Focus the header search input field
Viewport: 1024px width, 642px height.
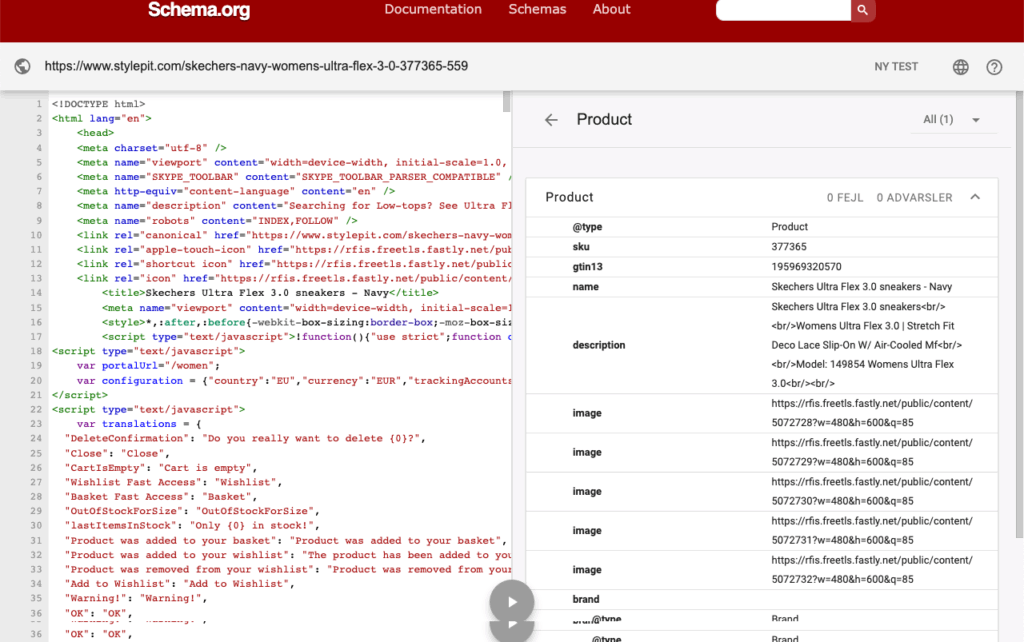click(x=783, y=10)
